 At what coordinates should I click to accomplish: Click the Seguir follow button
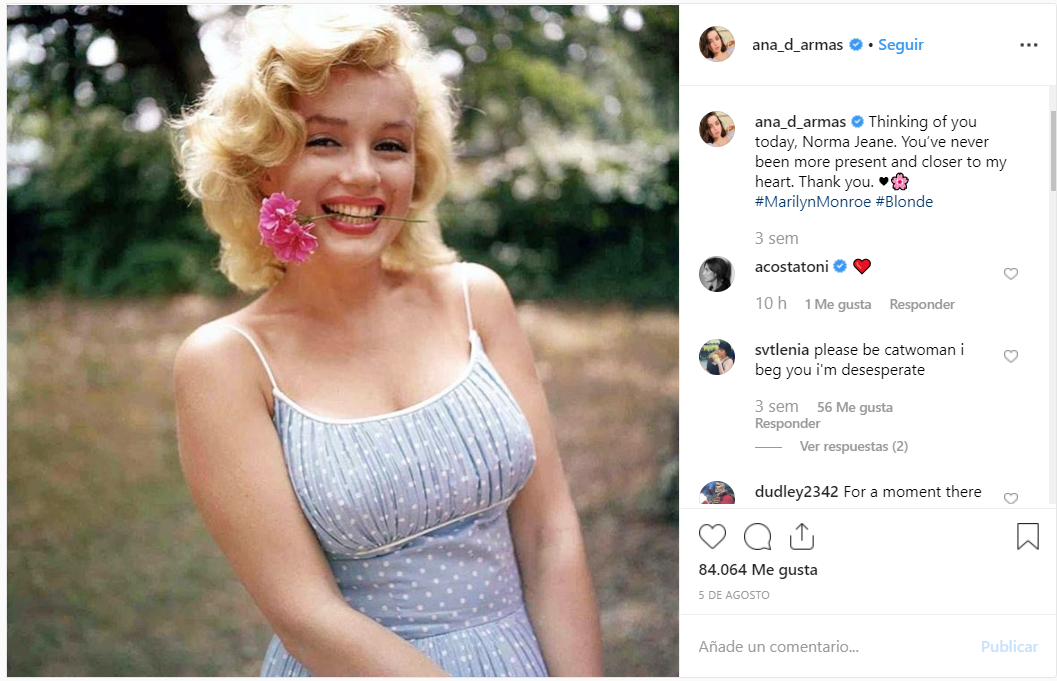pos(900,45)
